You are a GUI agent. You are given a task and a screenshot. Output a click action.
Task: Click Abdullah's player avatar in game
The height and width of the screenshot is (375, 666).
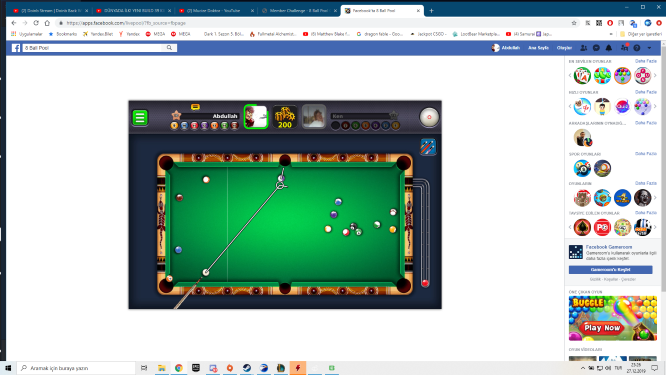[256, 117]
